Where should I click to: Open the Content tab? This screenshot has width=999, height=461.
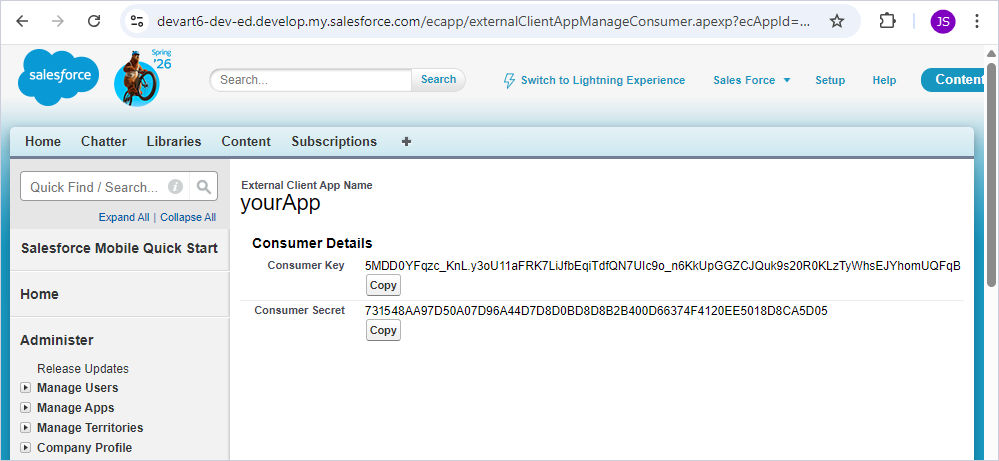click(x=246, y=141)
